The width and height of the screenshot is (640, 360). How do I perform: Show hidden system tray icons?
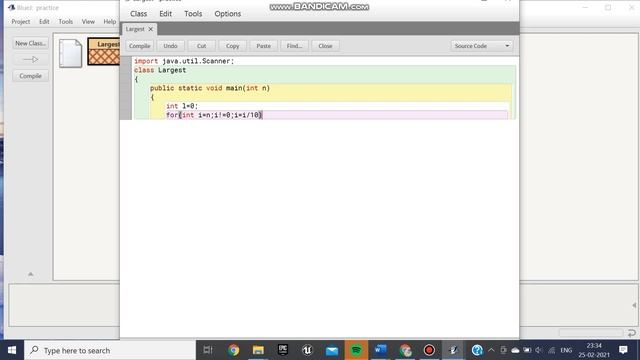click(491, 350)
